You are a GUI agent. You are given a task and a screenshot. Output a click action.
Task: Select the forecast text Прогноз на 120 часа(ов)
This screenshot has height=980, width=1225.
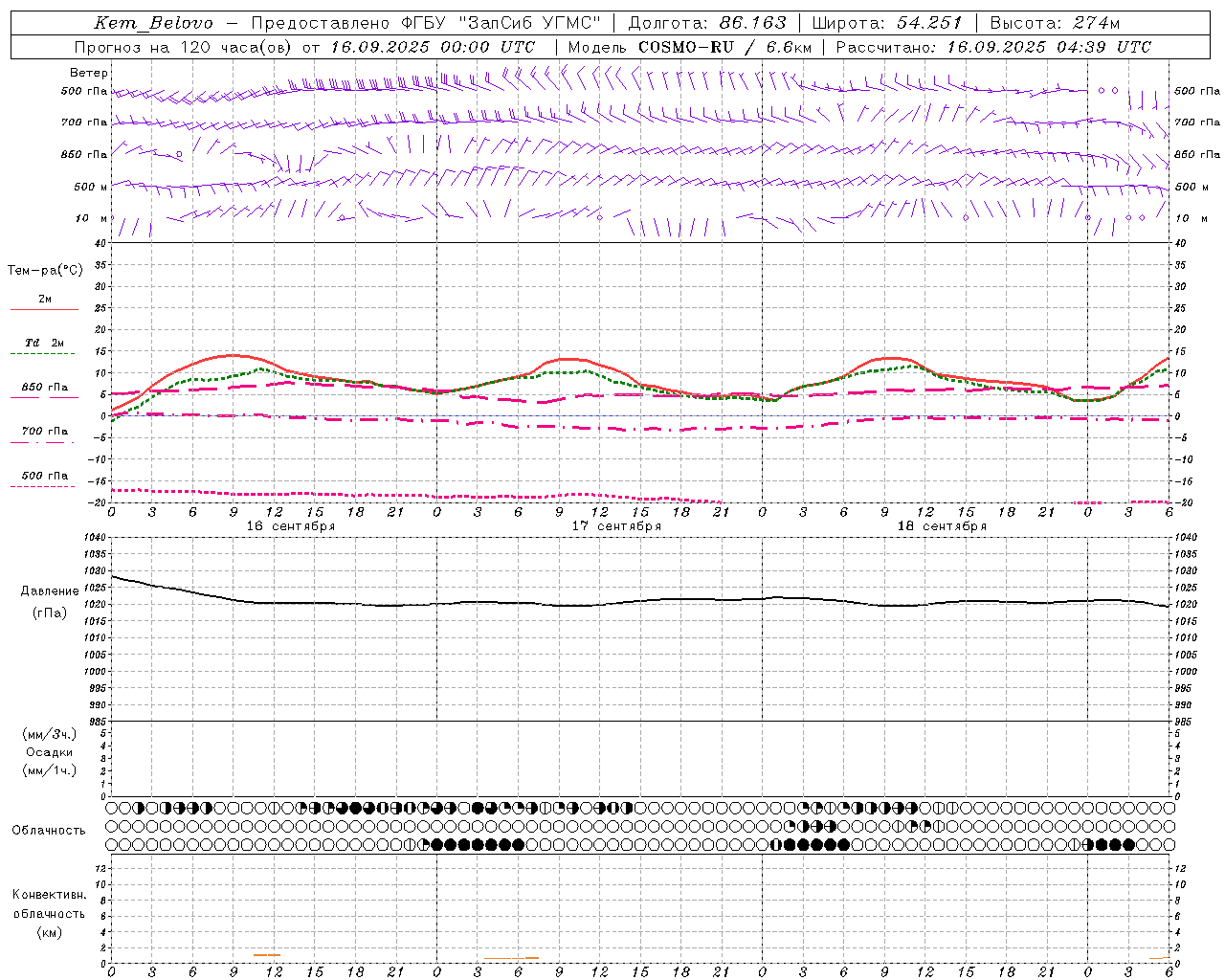184,47
